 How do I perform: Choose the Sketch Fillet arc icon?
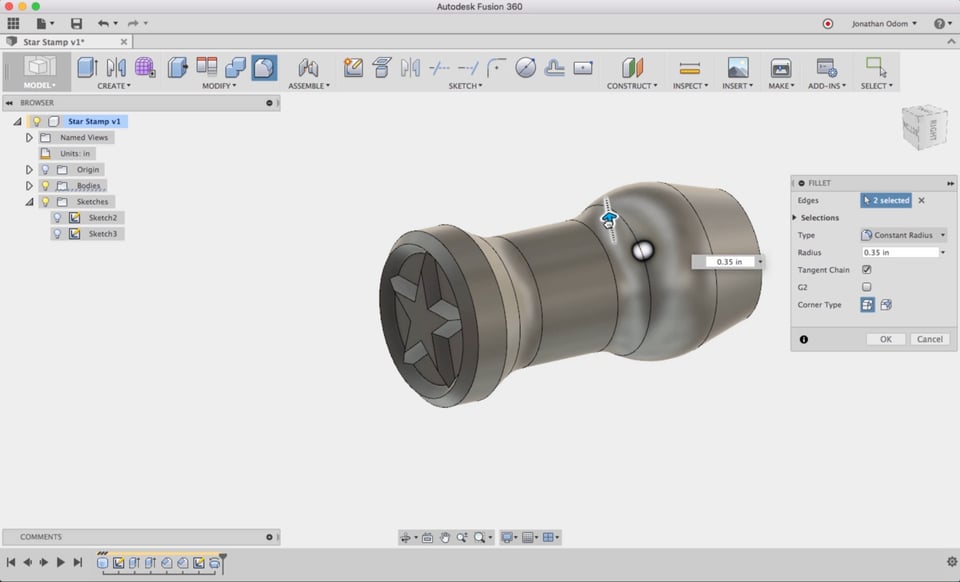[x=497, y=67]
